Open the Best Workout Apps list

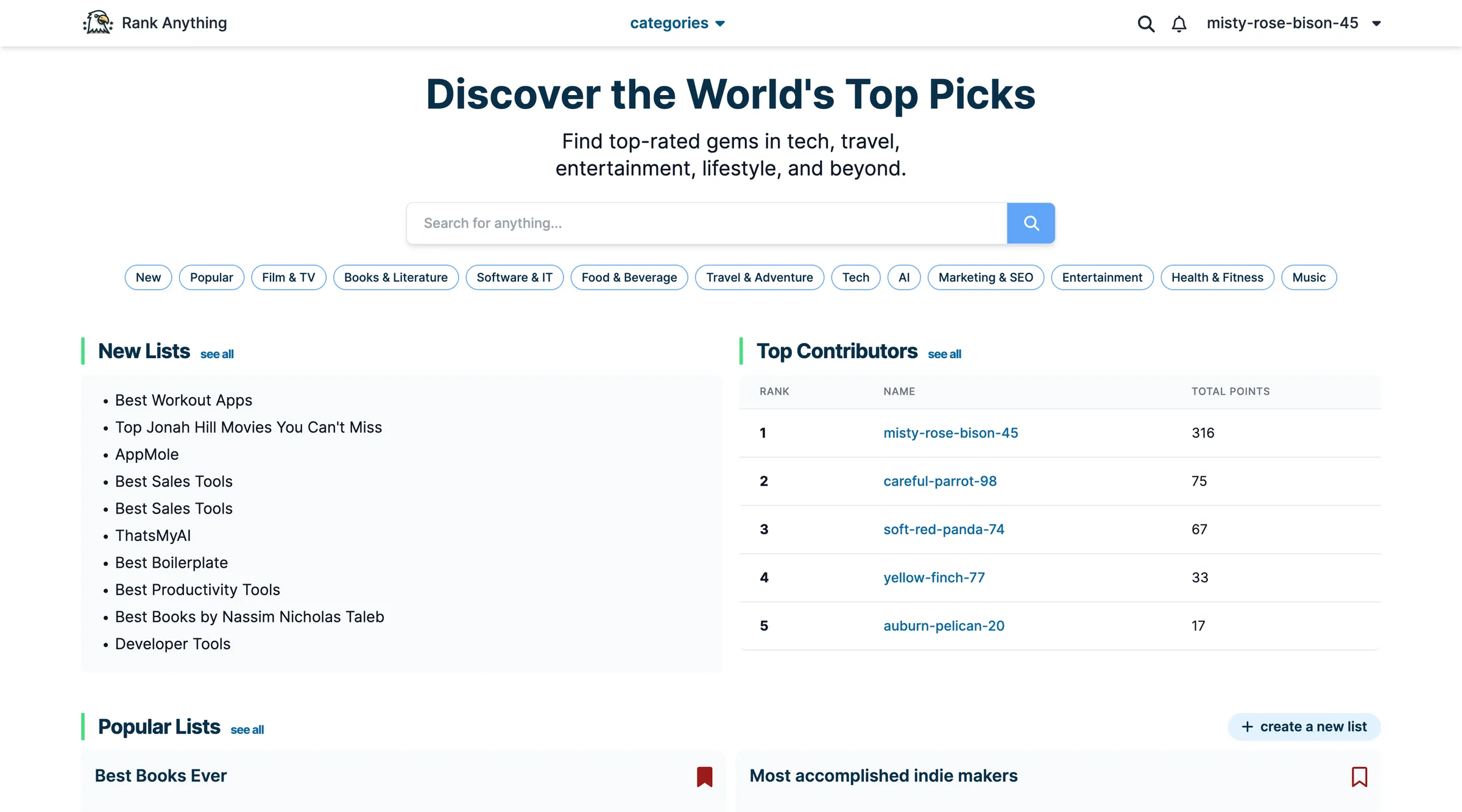click(183, 400)
